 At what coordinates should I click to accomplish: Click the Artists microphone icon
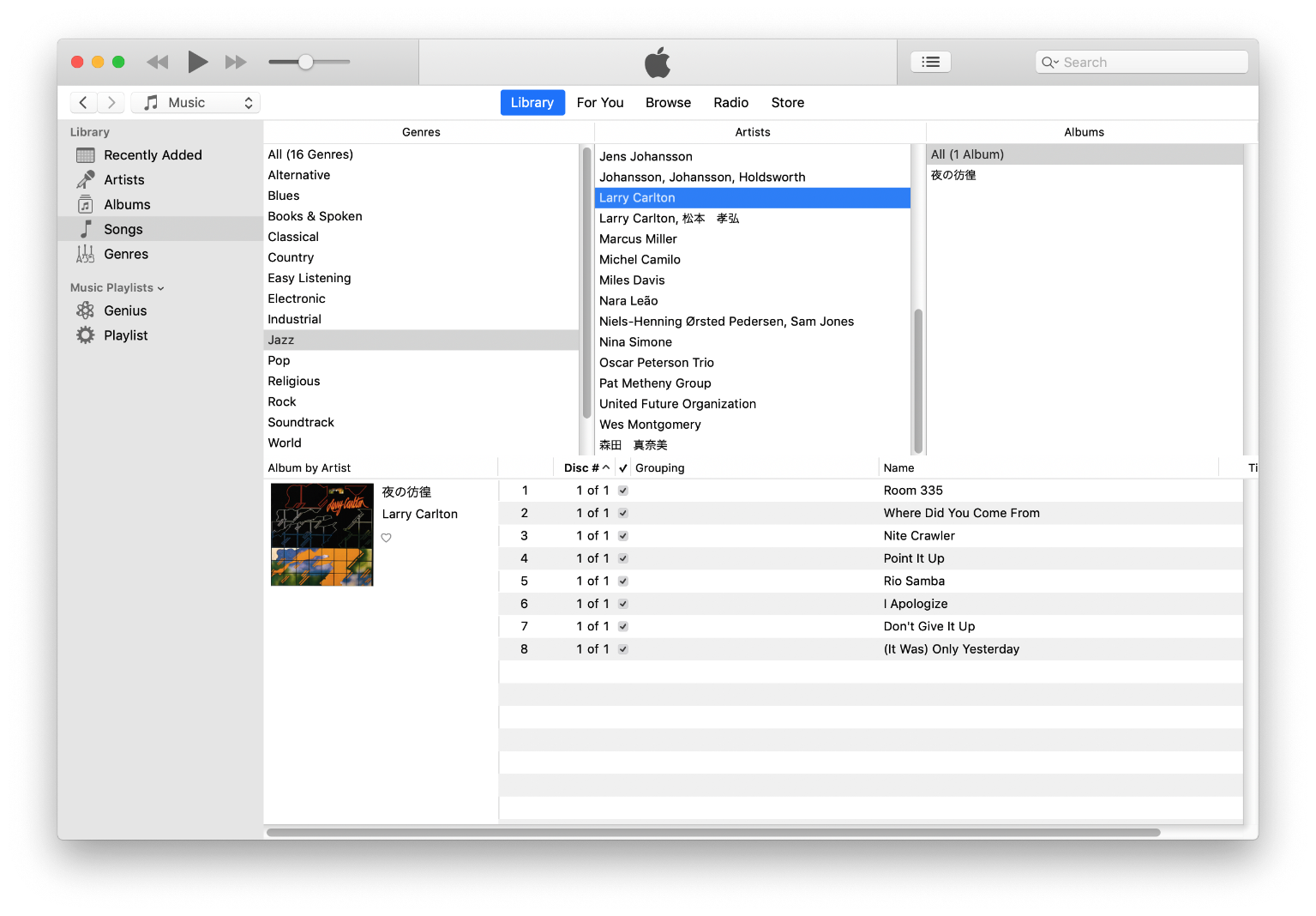point(86,180)
